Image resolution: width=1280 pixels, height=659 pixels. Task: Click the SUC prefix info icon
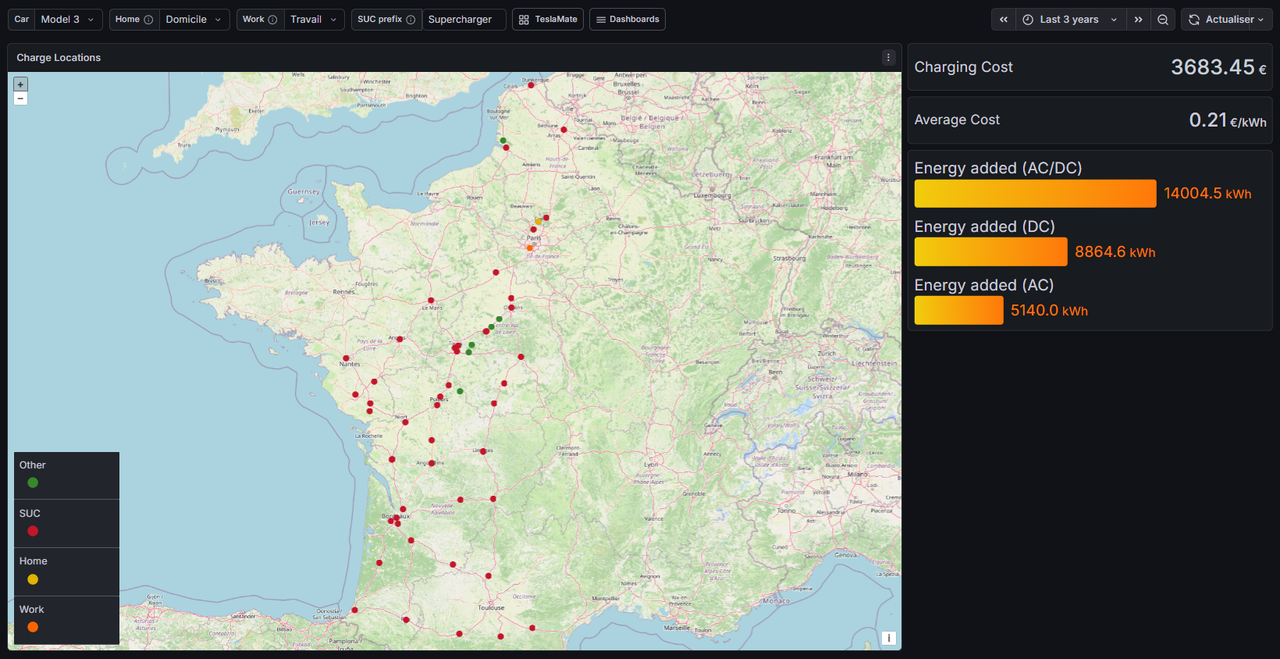coord(410,20)
